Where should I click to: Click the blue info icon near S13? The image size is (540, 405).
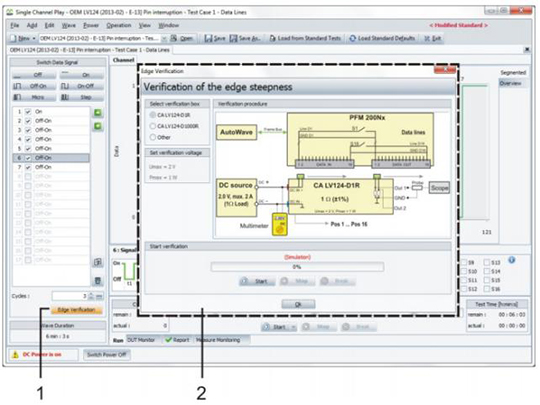click(512, 260)
